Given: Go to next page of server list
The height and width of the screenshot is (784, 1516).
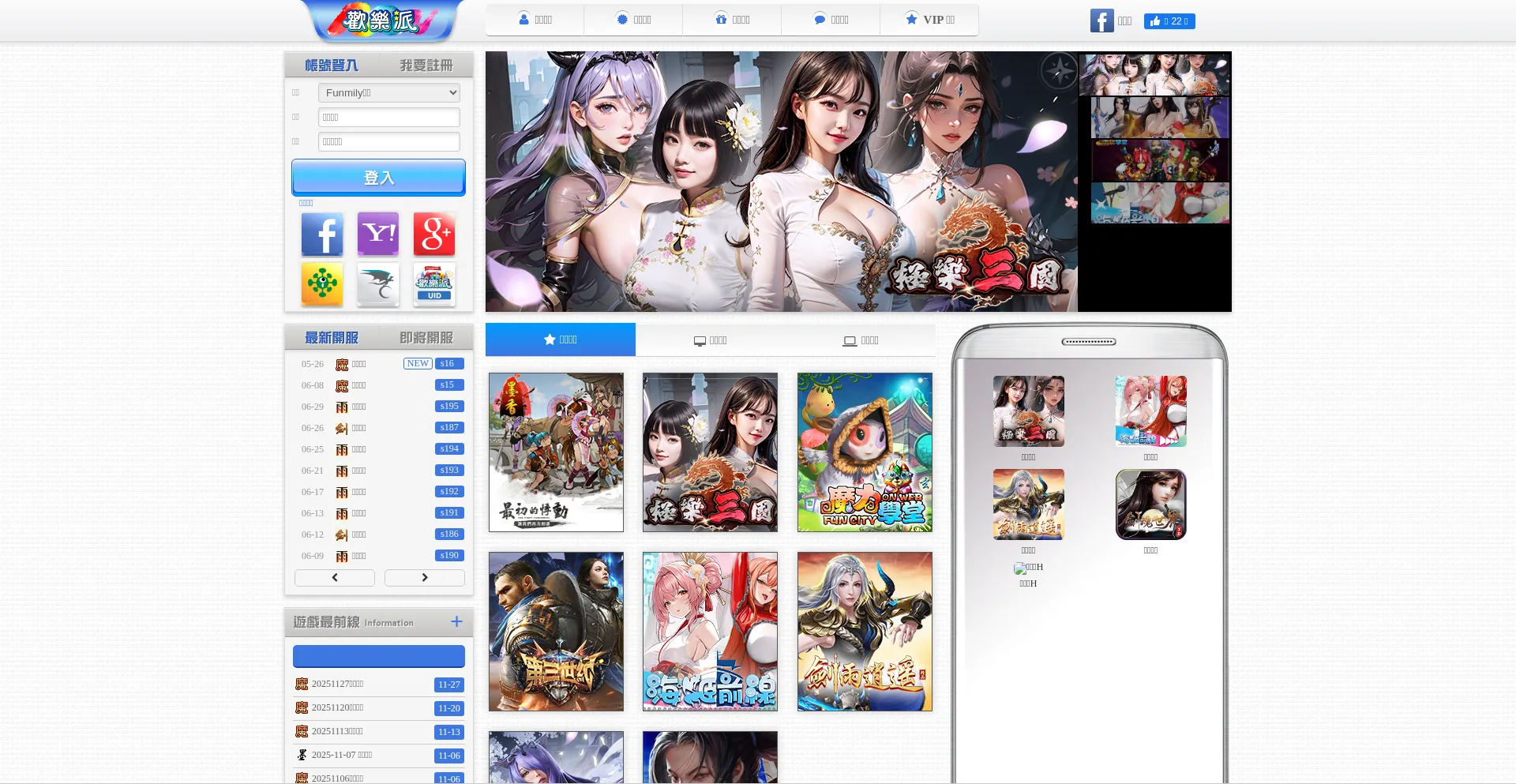Looking at the screenshot, I should 425,578.
